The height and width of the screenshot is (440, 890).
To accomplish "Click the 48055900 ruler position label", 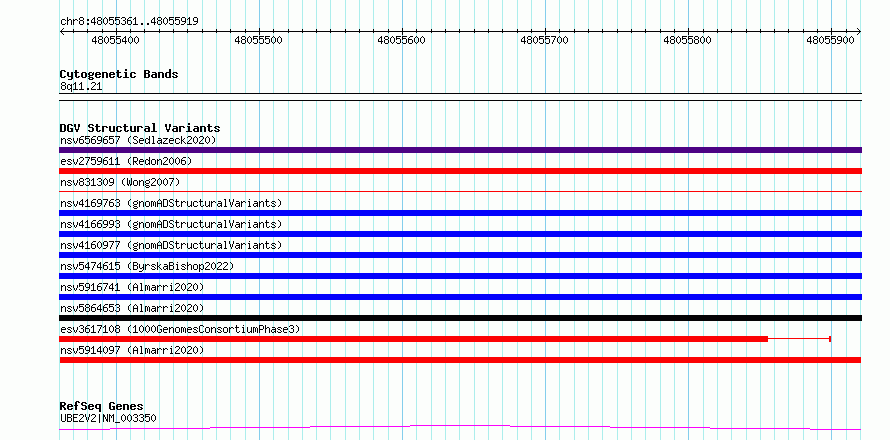I will [x=830, y=41].
